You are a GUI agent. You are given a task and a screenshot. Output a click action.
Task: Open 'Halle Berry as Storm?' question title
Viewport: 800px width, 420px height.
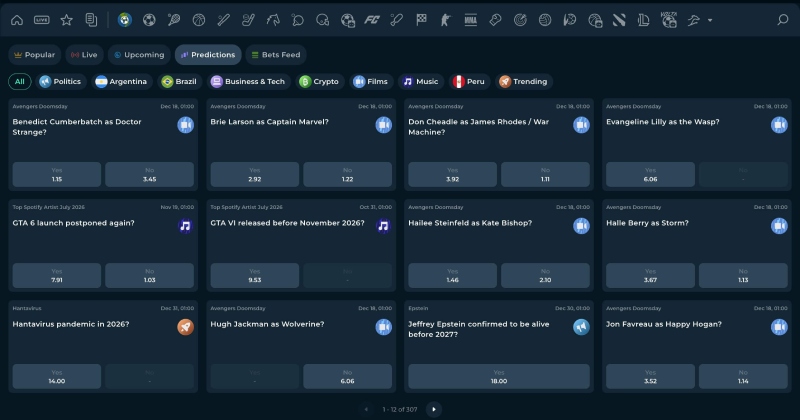pos(647,223)
